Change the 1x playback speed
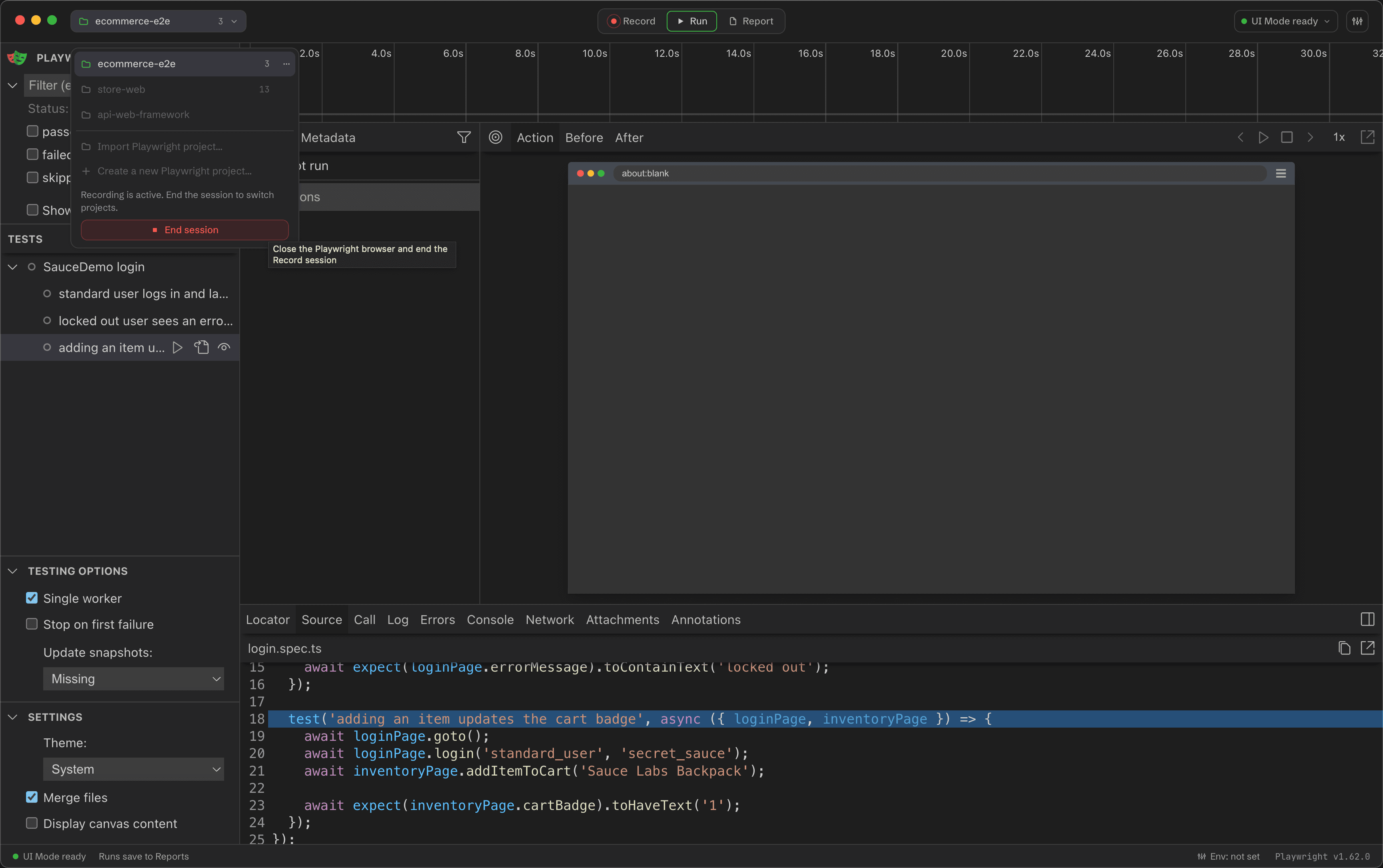Viewport: 1383px width, 868px height. [1339, 137]
